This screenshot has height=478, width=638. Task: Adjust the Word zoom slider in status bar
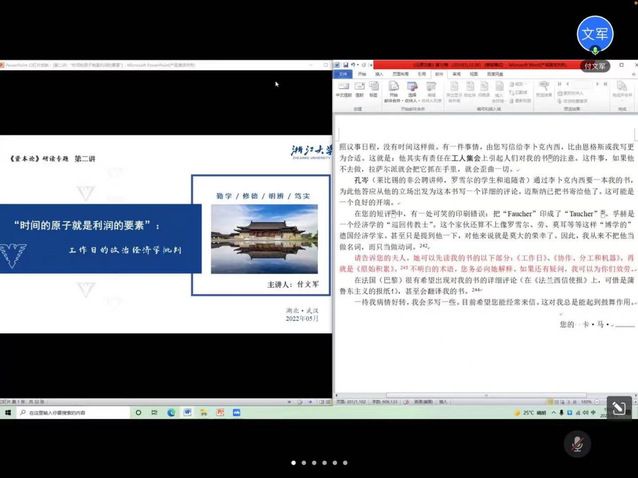(x=600, y=400)
